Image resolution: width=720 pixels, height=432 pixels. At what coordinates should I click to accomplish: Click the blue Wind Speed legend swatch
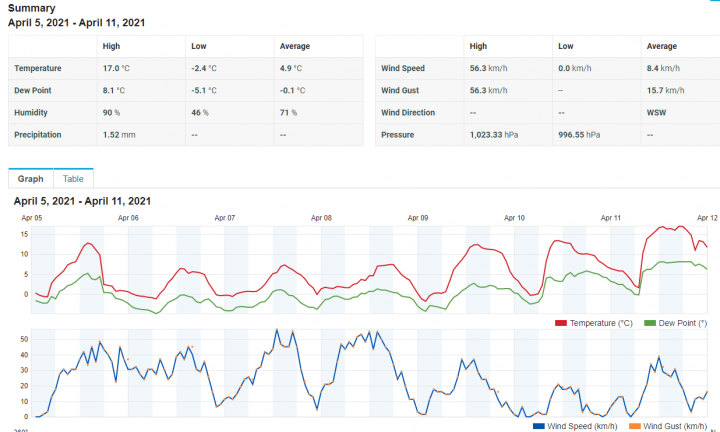point(539,426)
